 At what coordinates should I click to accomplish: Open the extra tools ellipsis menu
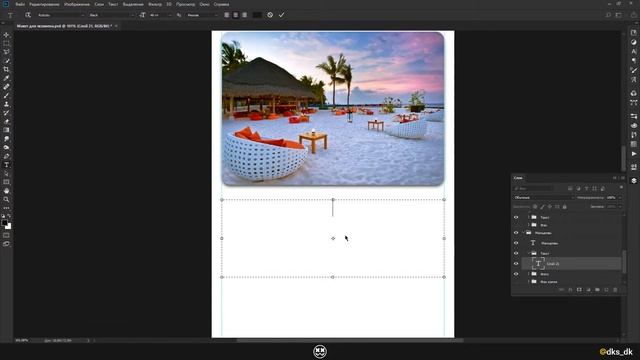tap(6, 208)
